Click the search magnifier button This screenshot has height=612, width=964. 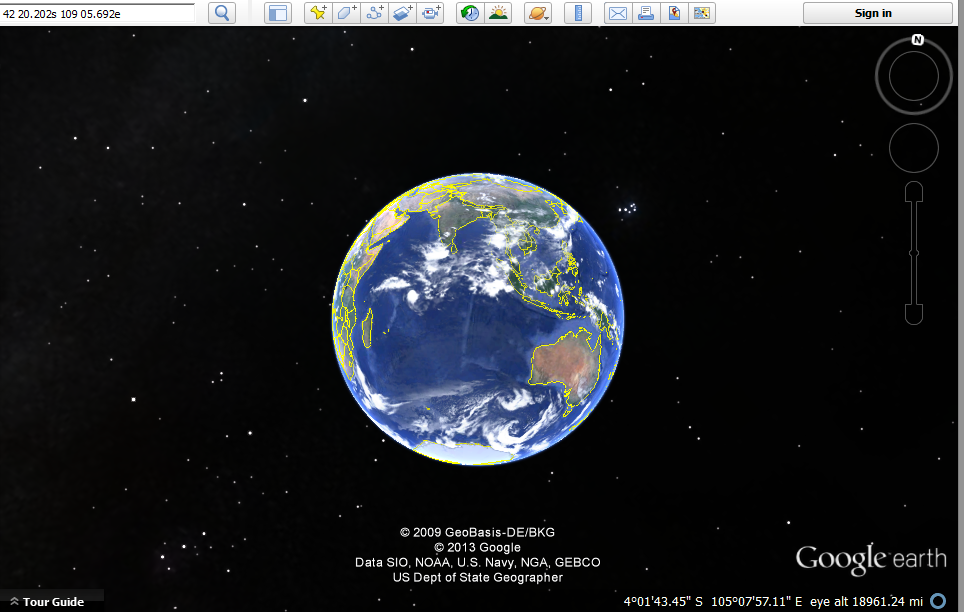tap(222, 13)
